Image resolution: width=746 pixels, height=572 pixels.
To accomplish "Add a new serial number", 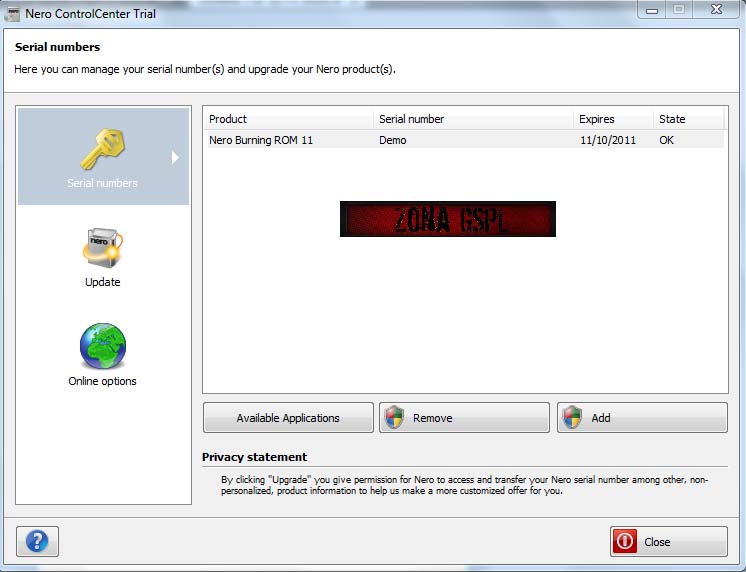I will (x=642, y=418).
